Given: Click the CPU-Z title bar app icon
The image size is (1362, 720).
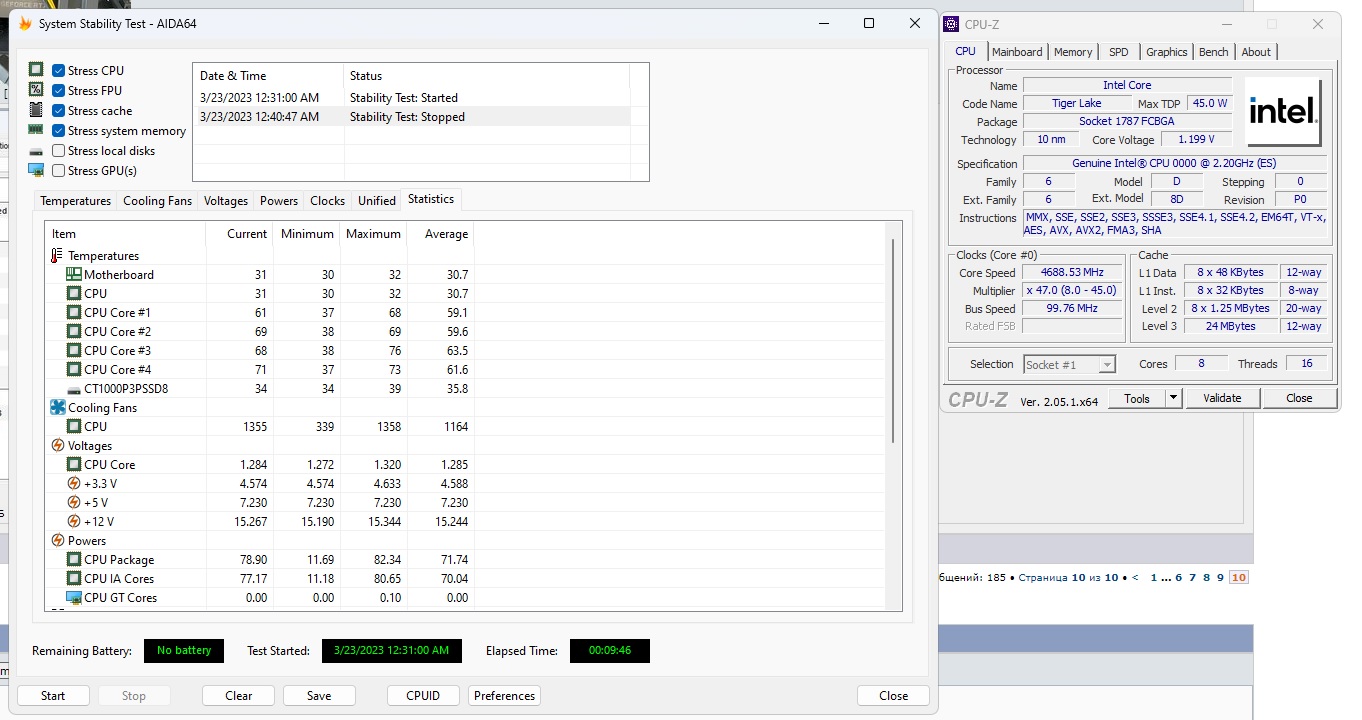Looking at the screenshot, I should [x=951, y=24].
